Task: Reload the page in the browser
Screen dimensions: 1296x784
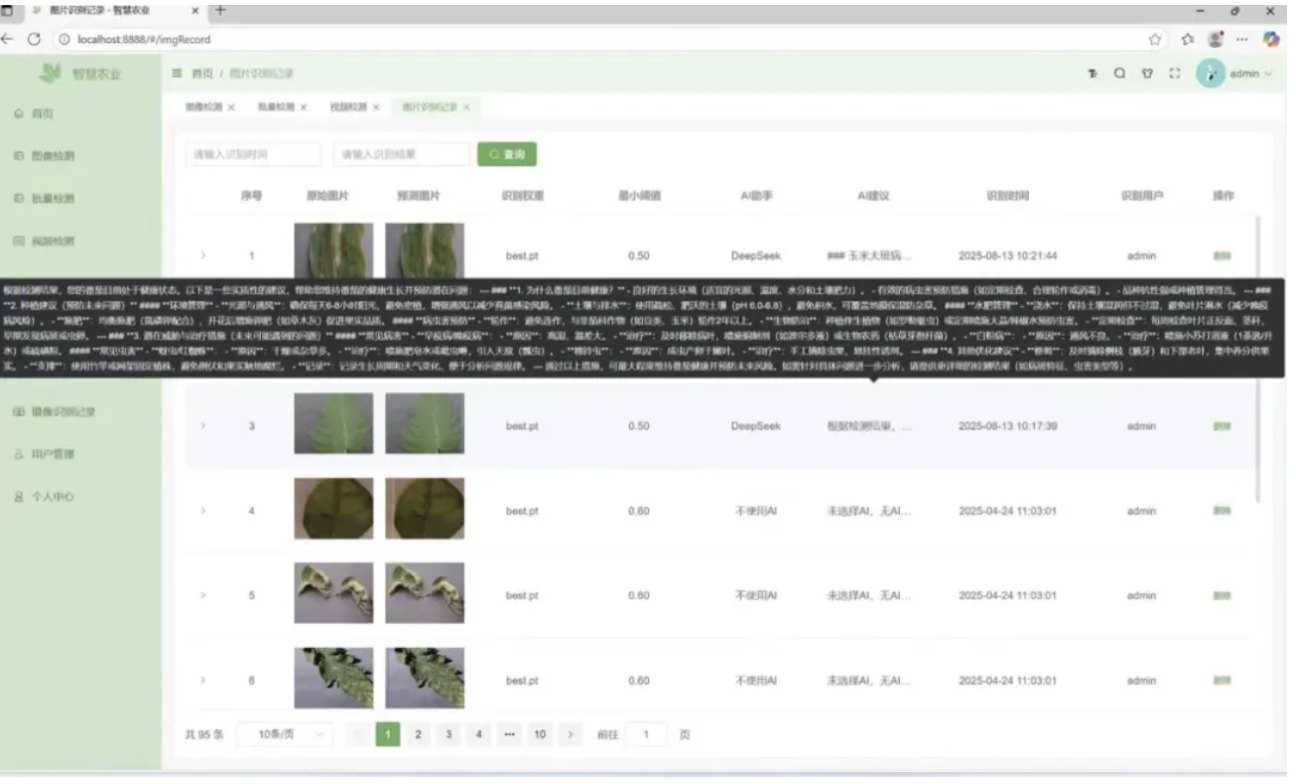Action: pyautogui.click(x=34, y=40)
